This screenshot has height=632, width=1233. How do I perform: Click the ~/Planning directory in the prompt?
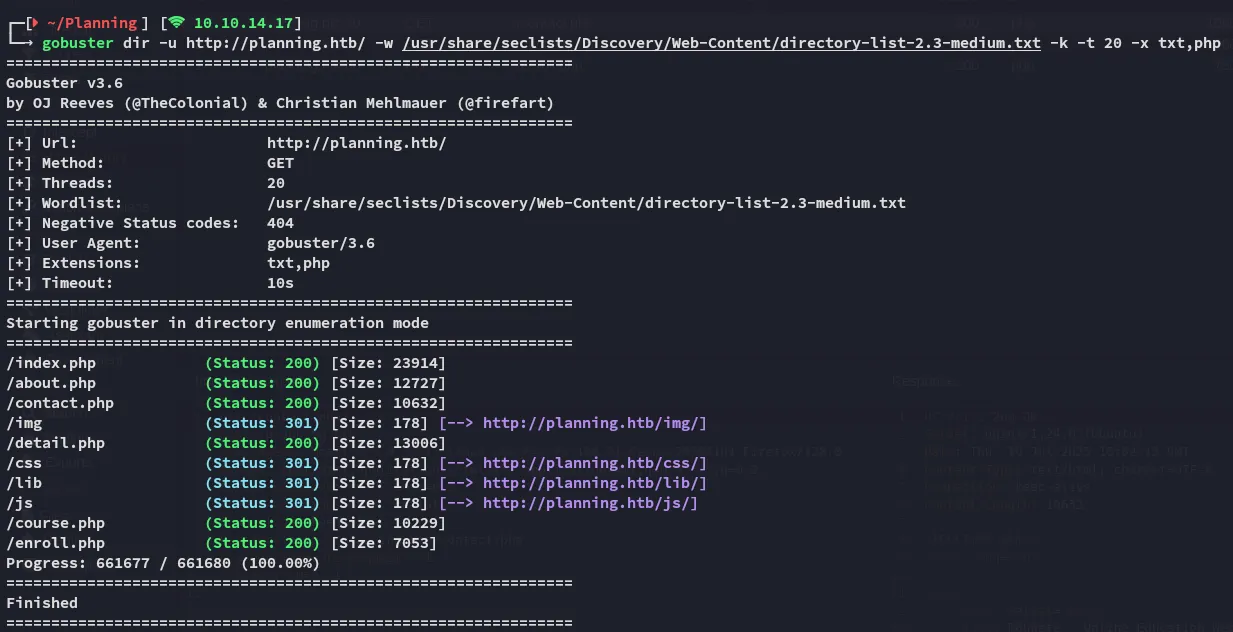[x=92, y=22]
